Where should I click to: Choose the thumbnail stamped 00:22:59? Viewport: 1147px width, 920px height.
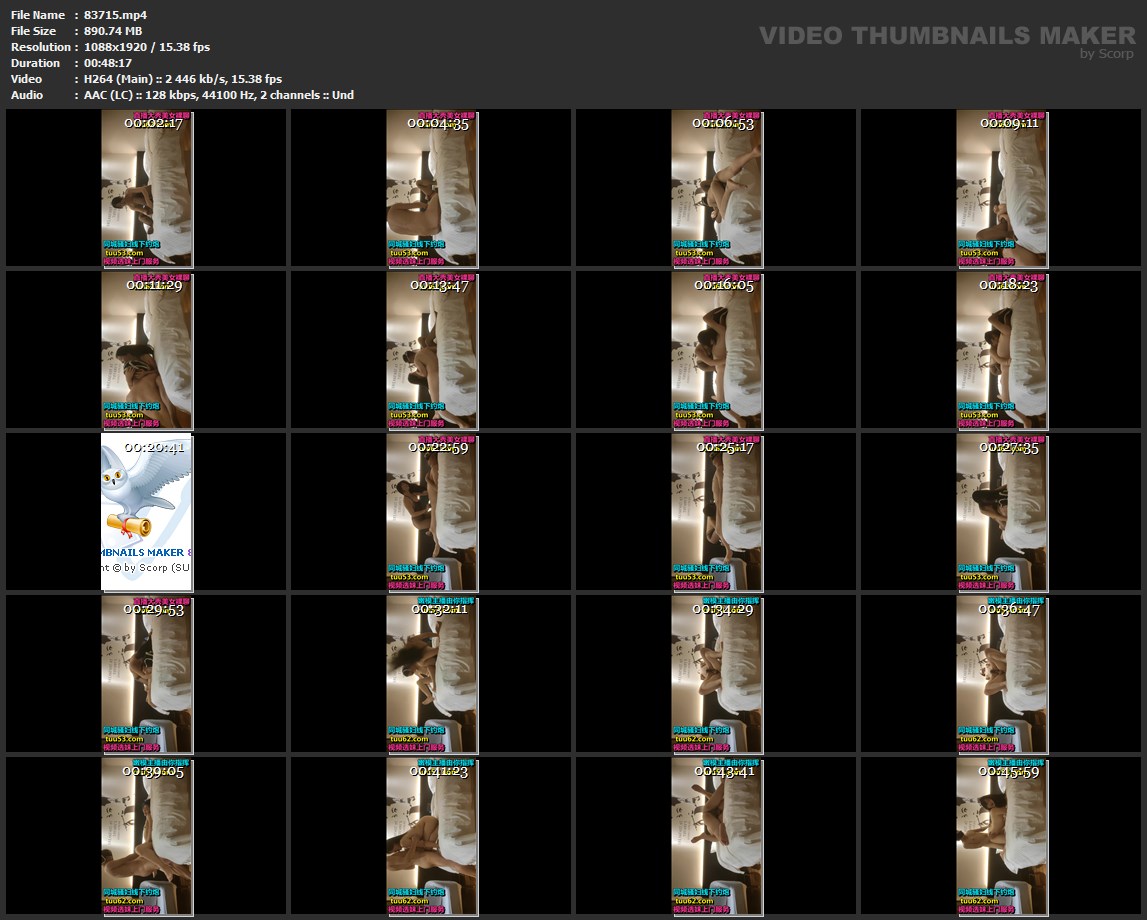pos(432,512)
